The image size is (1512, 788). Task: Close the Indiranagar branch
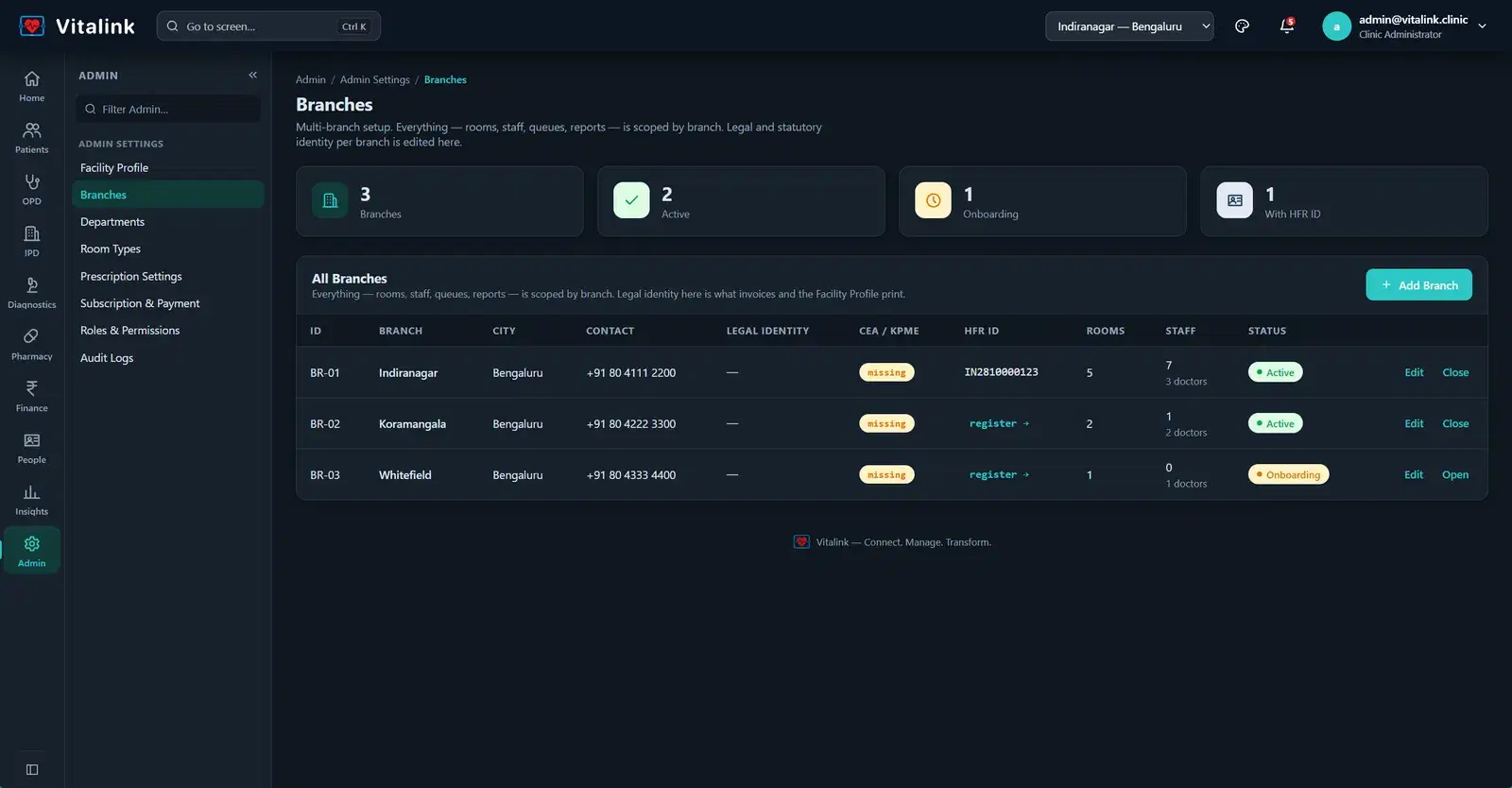tap(1455, 372)
